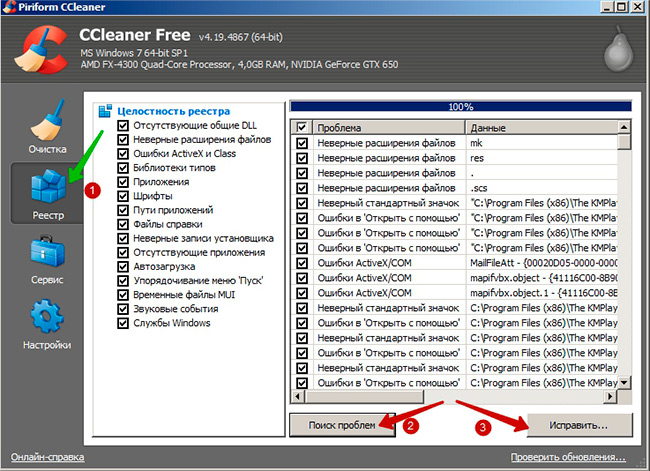Viewport: 650px width, 471px height.
Task: Click the results list scrollbar down arrow
Action: (625, 383)
